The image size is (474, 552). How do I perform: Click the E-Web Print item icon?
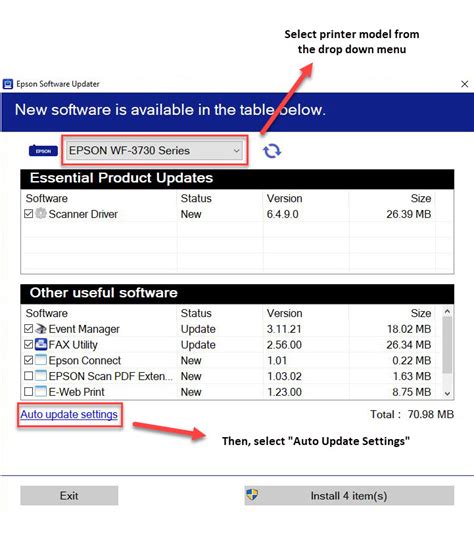click(41, 391)
